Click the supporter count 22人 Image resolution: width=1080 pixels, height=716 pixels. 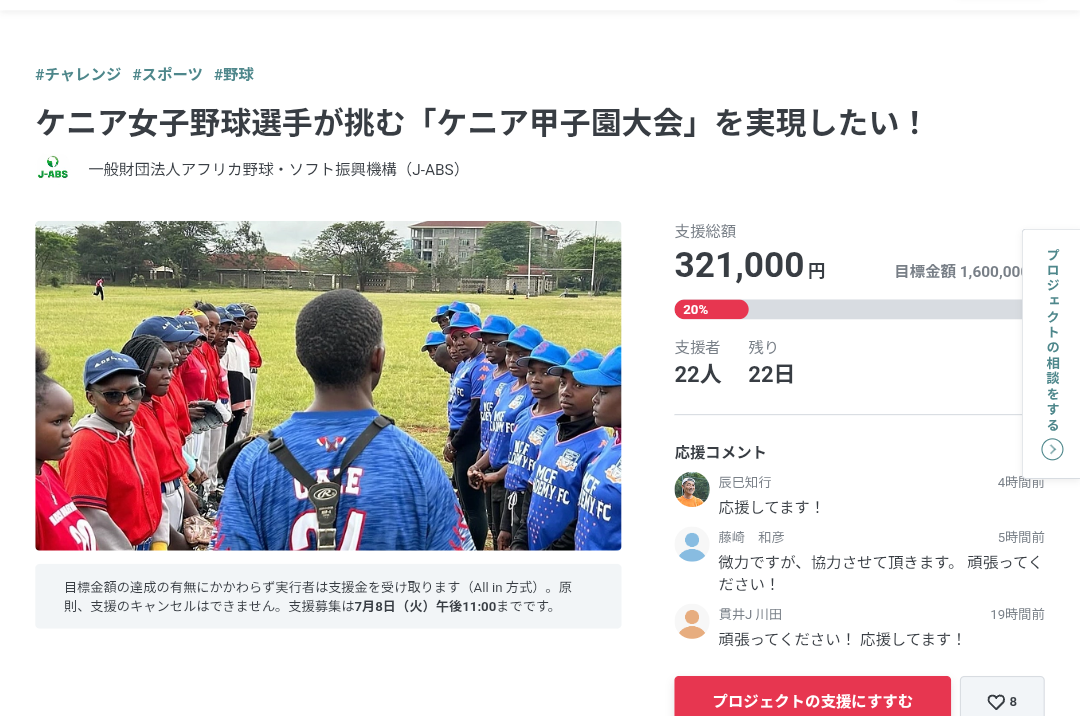[x=697, y=375]
